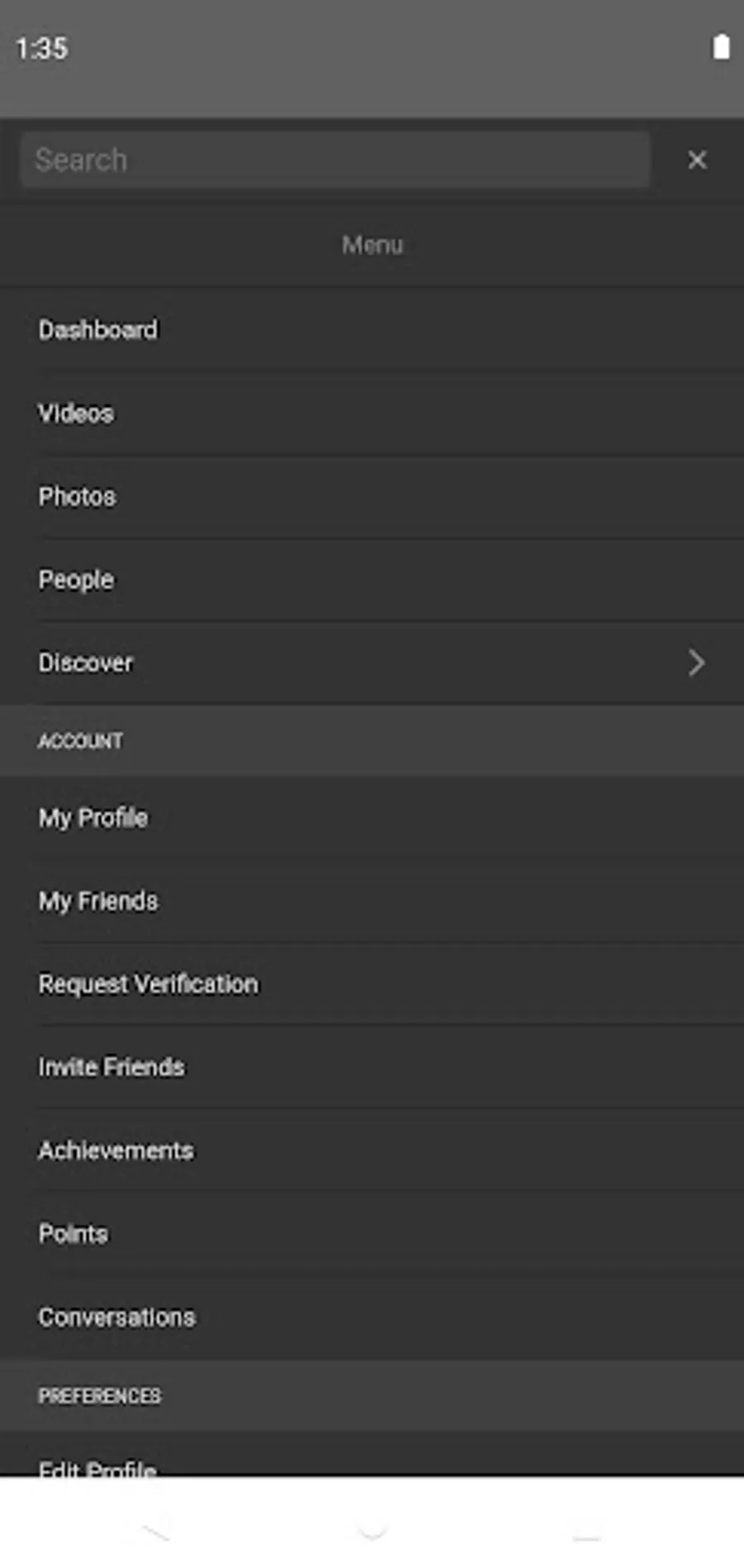Go to Videos section
The width and height of the screenshot is (744, 1568).
[372, 413]
